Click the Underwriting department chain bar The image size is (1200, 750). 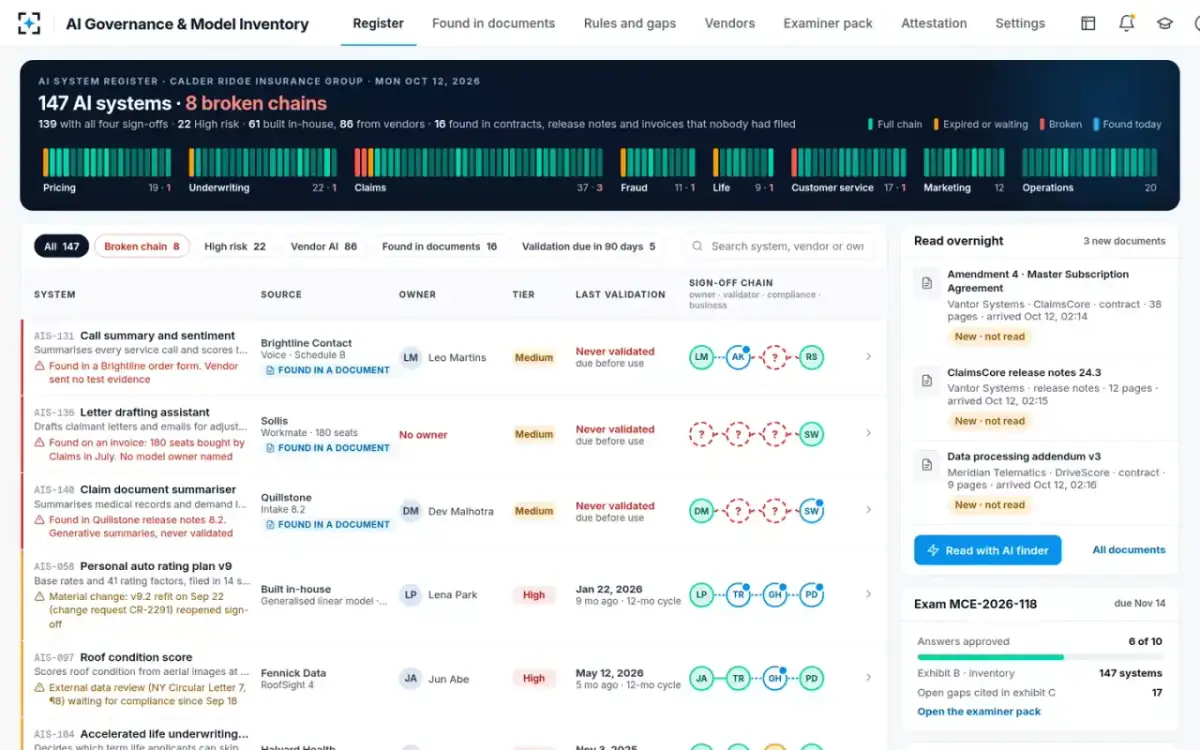(263, 163)
